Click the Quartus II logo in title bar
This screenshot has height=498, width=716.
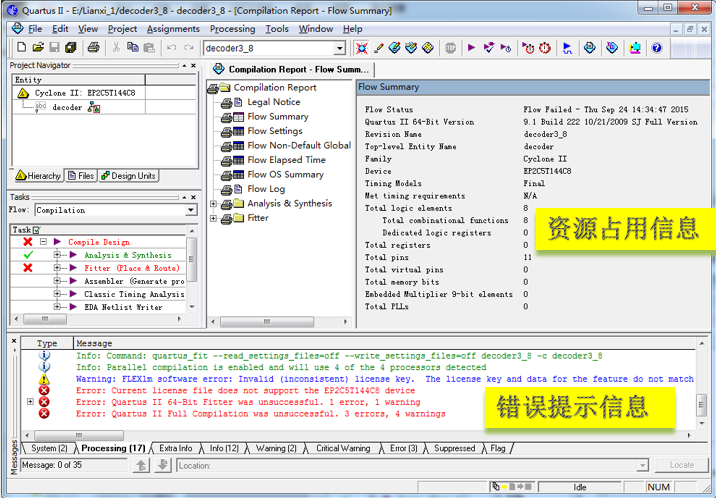(x=13, y=10)
